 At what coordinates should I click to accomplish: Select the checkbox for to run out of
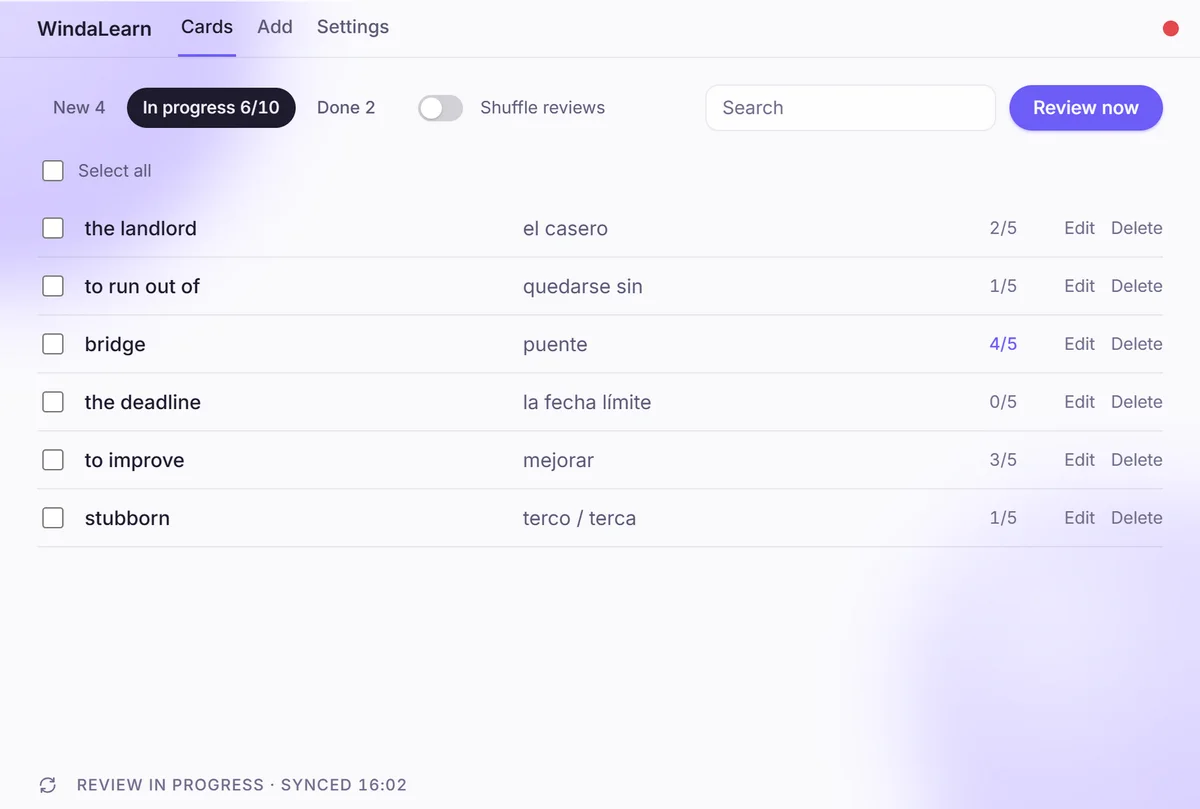pos(53,286)
